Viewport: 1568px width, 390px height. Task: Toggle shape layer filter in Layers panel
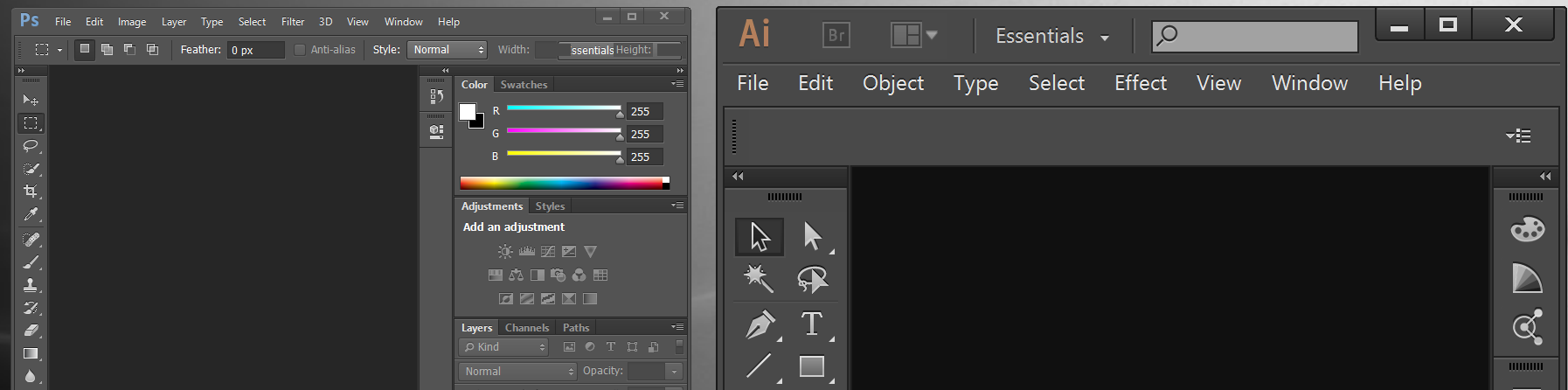click(632, 347)
